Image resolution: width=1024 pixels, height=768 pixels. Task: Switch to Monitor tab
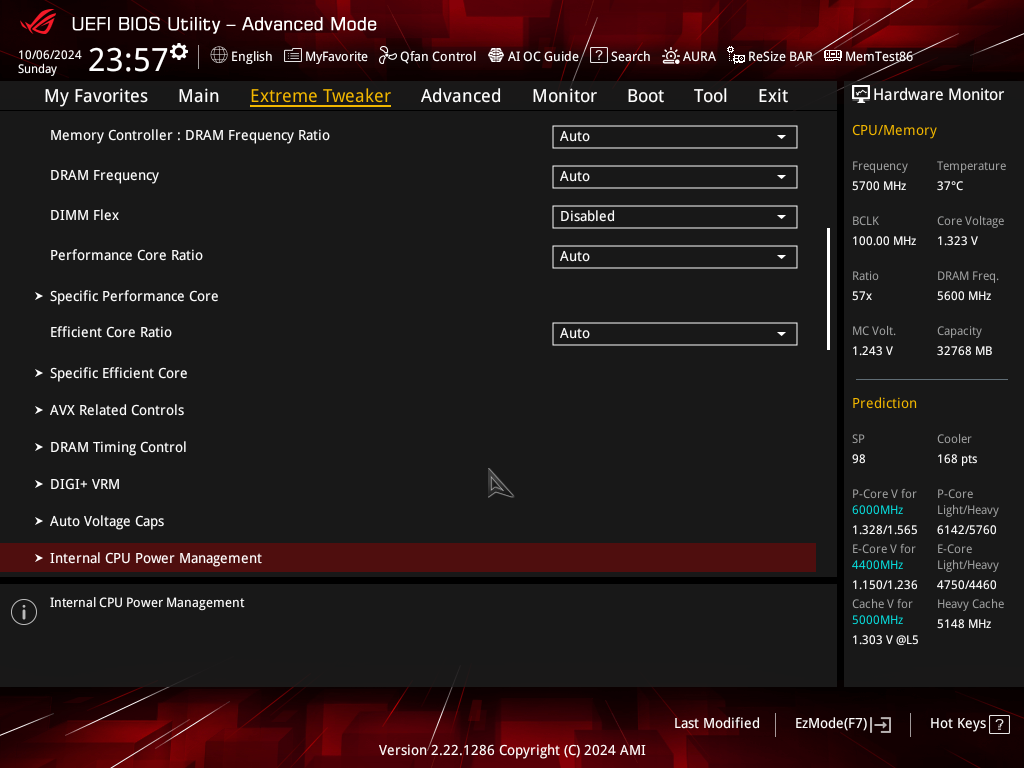pos(564,96)
